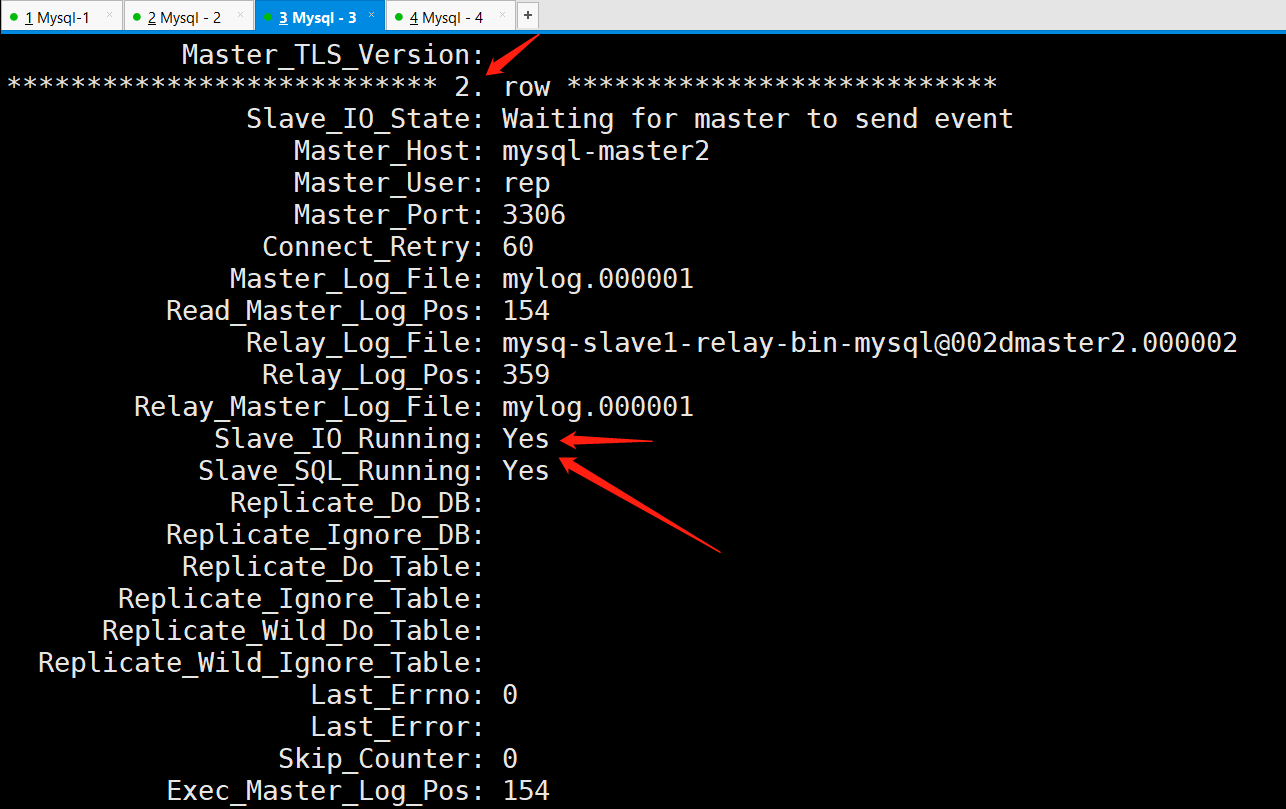Click the Slave_IO_Running Yes value
1286x809 pixels.
click(526, 439)
